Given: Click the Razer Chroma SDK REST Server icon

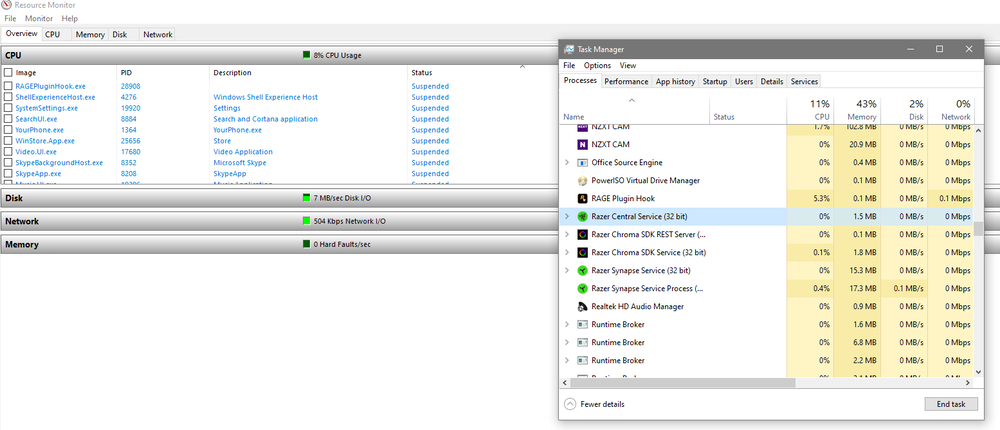Looking at the screenshot, I should click(x=582, y=234).
